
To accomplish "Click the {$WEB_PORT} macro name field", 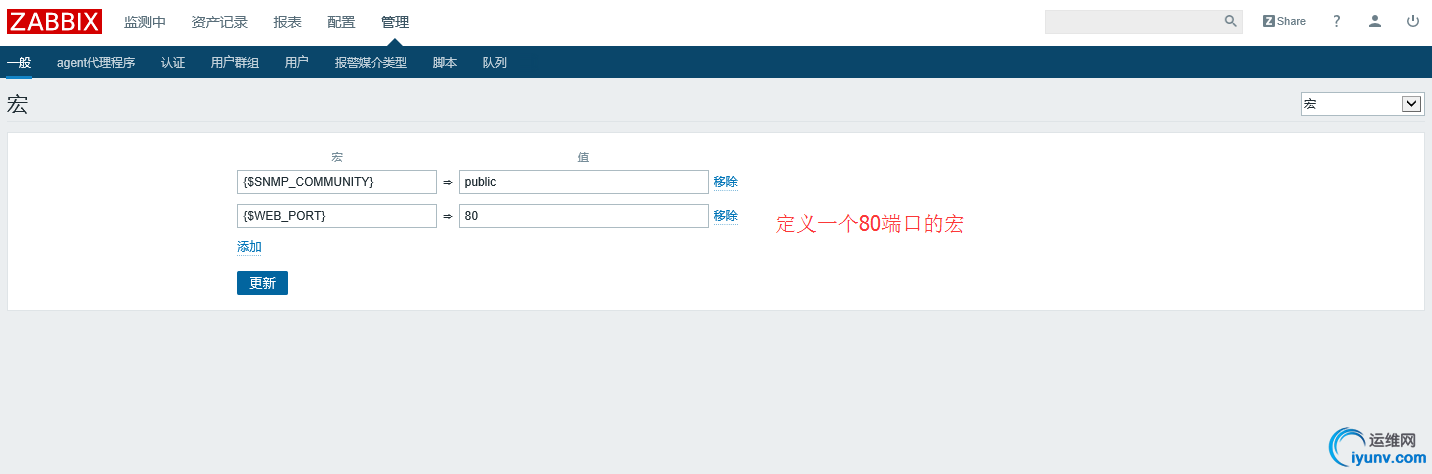I will (x=337, y=216).
